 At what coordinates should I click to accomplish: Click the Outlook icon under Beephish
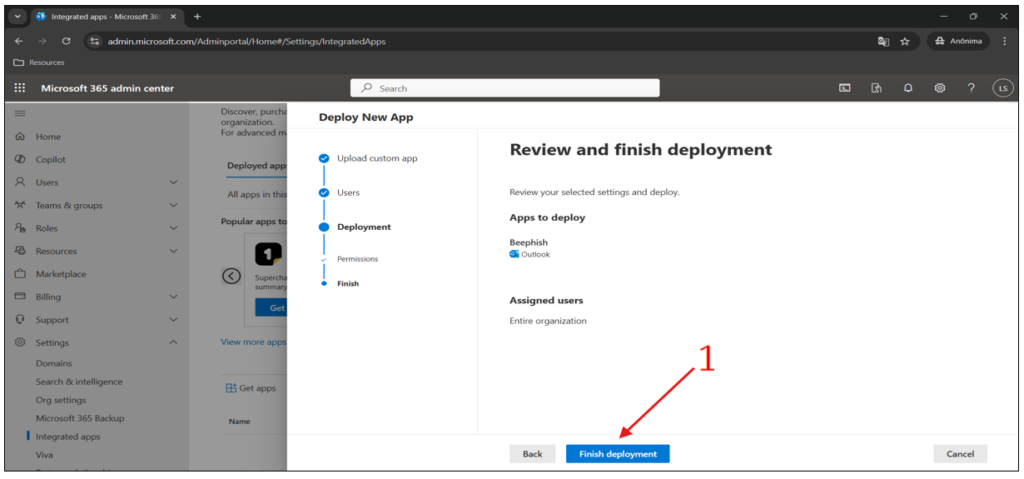tap(514, 254)
